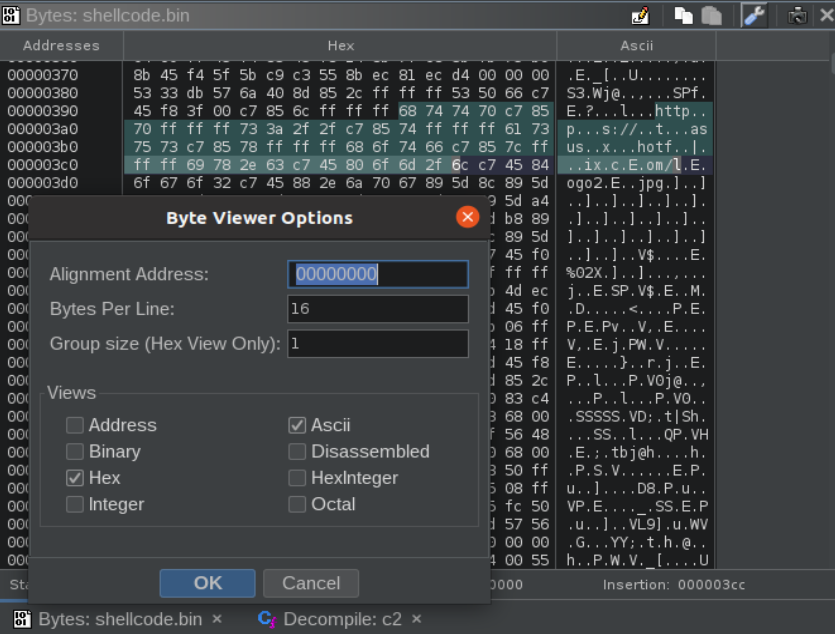The image size is (835, 634).
Task: Click the 'Bytes Per Line:' label
Action: tap(112, 309)
